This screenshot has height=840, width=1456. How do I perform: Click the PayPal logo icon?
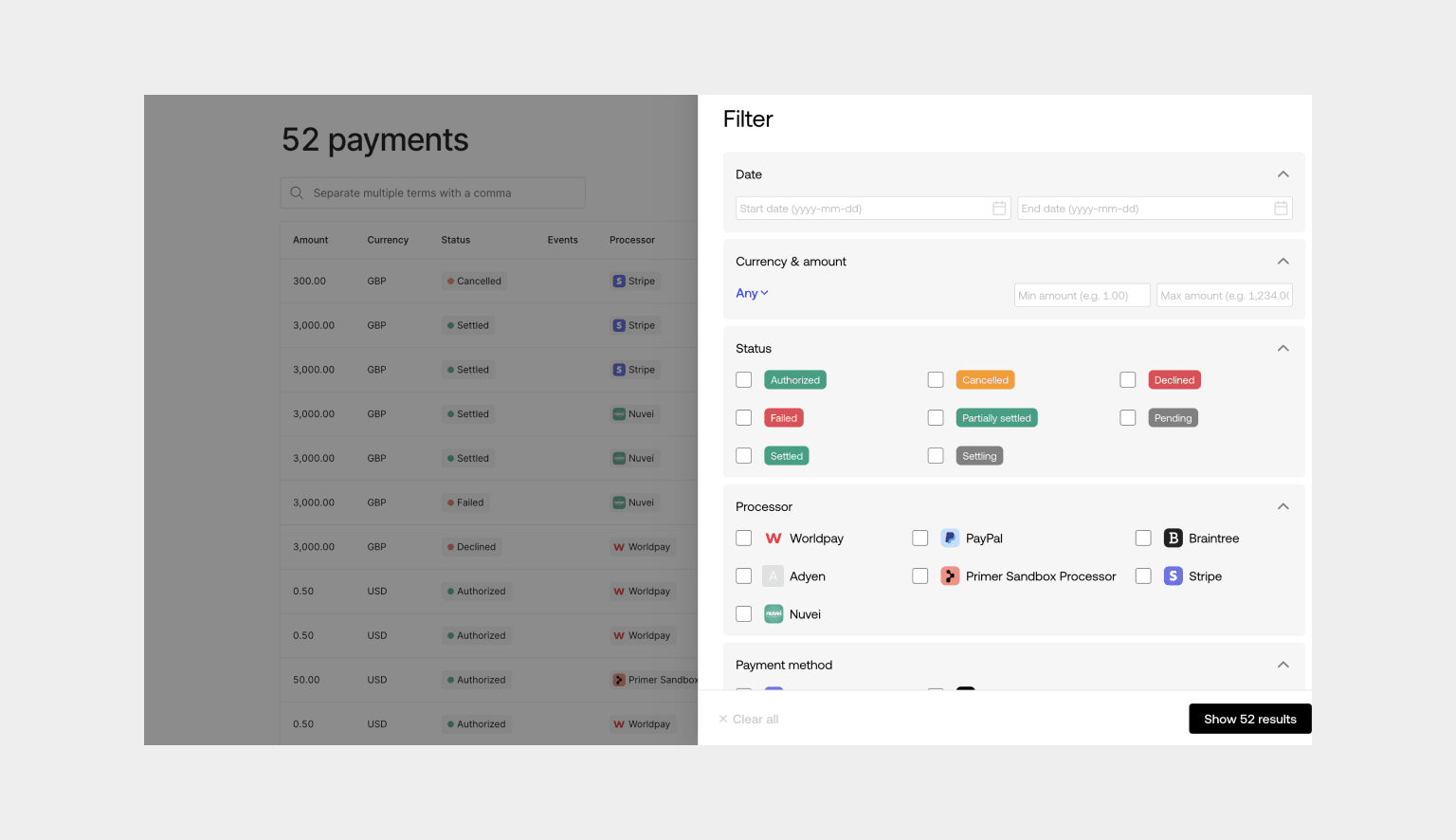click(x=950, y=539)
